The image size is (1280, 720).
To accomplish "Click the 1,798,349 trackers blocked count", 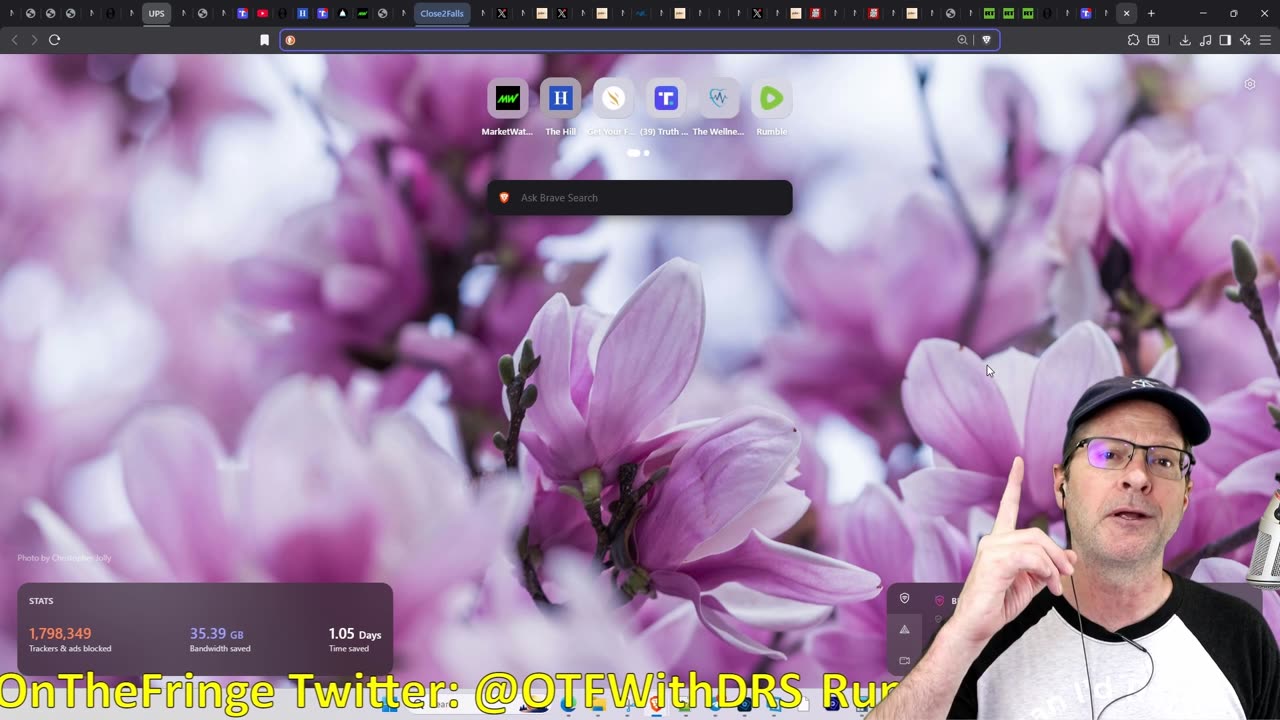I will (x=60, y=634).
